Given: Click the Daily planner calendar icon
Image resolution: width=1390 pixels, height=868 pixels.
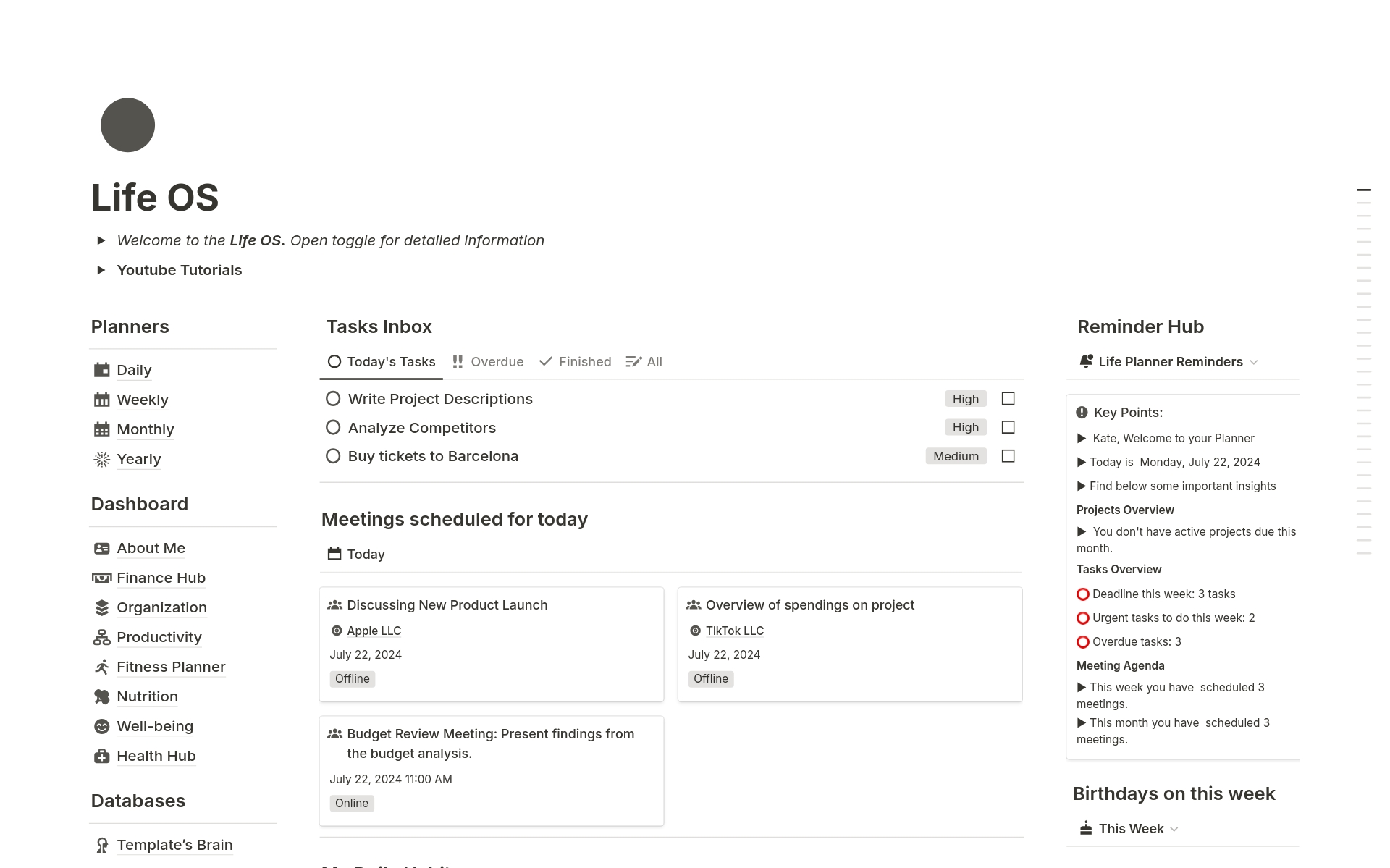Looking at the screenshot, I should 102,370.
